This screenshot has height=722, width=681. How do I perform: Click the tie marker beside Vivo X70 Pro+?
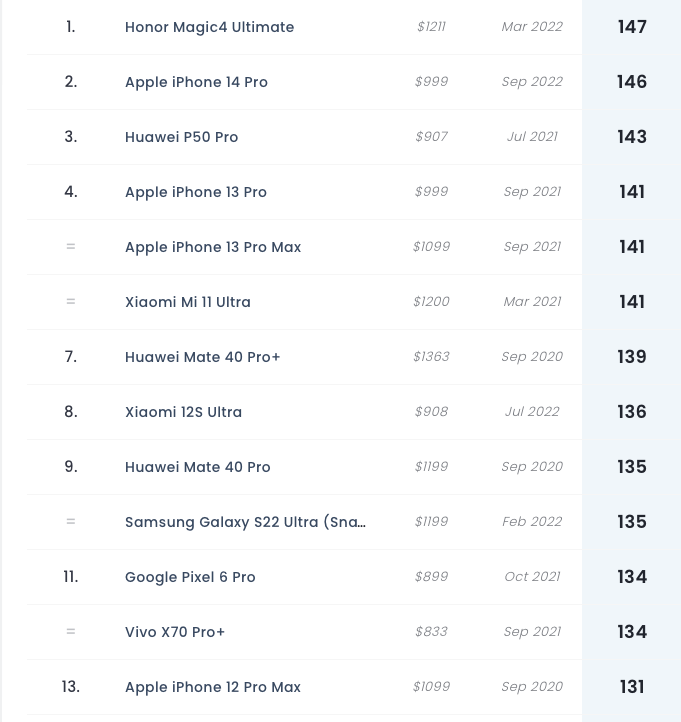coord(70,632)
